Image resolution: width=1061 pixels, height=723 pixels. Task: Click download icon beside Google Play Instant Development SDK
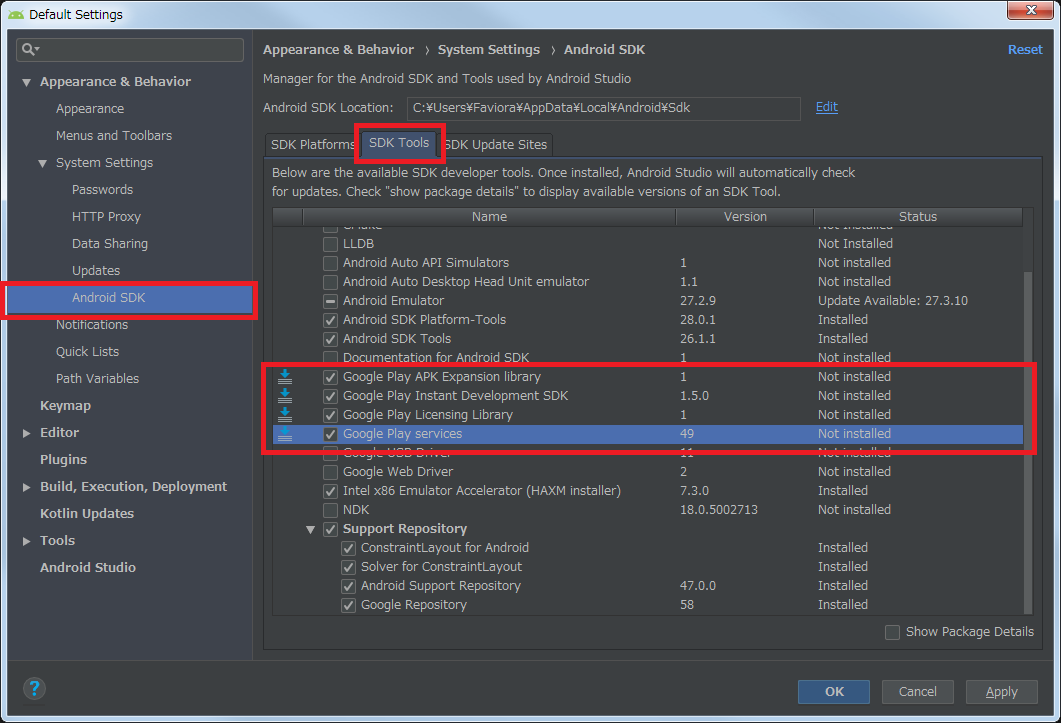(x=286, y=396)
